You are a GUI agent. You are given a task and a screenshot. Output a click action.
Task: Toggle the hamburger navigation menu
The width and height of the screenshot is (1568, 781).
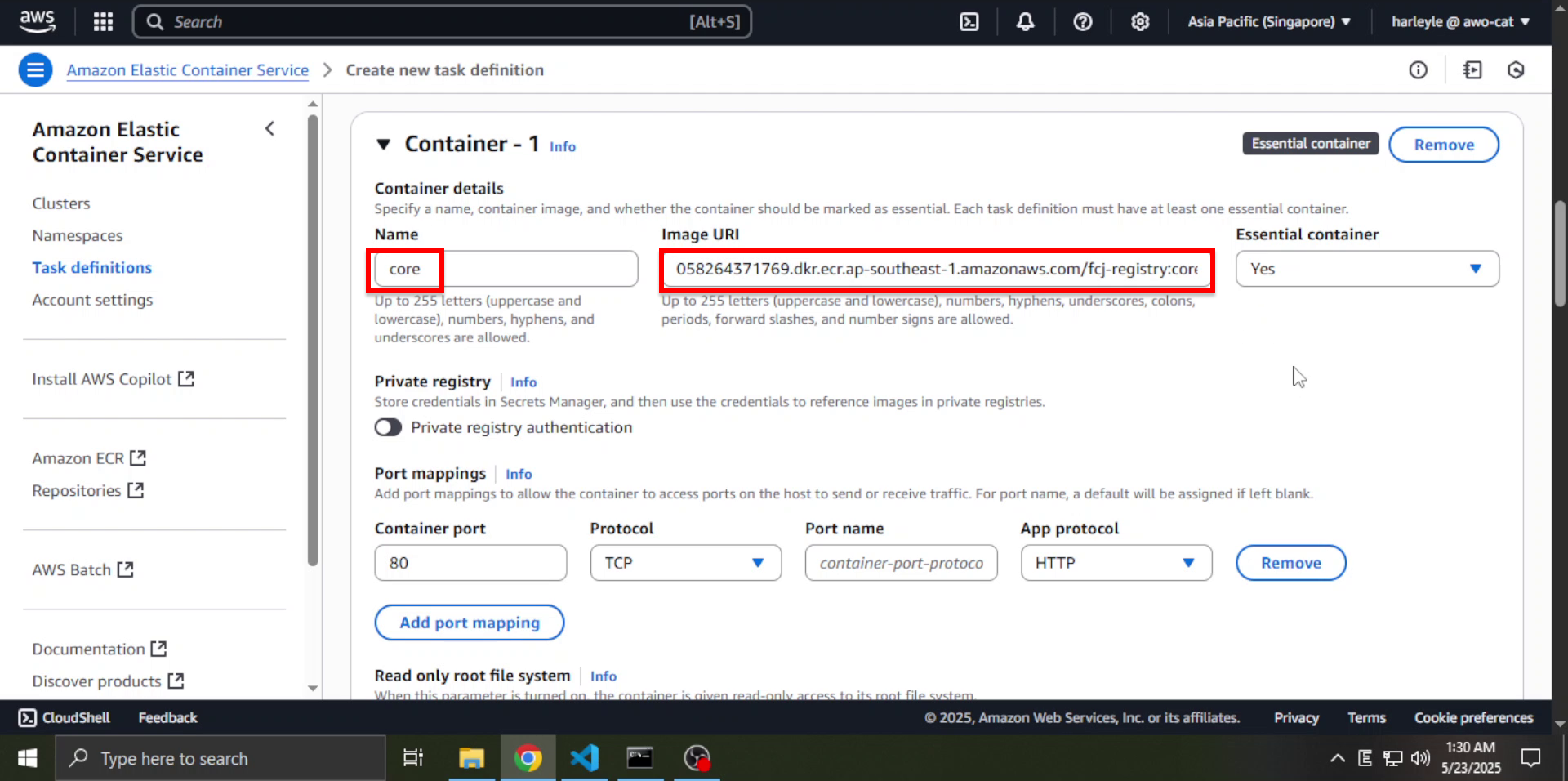point(35,70)
